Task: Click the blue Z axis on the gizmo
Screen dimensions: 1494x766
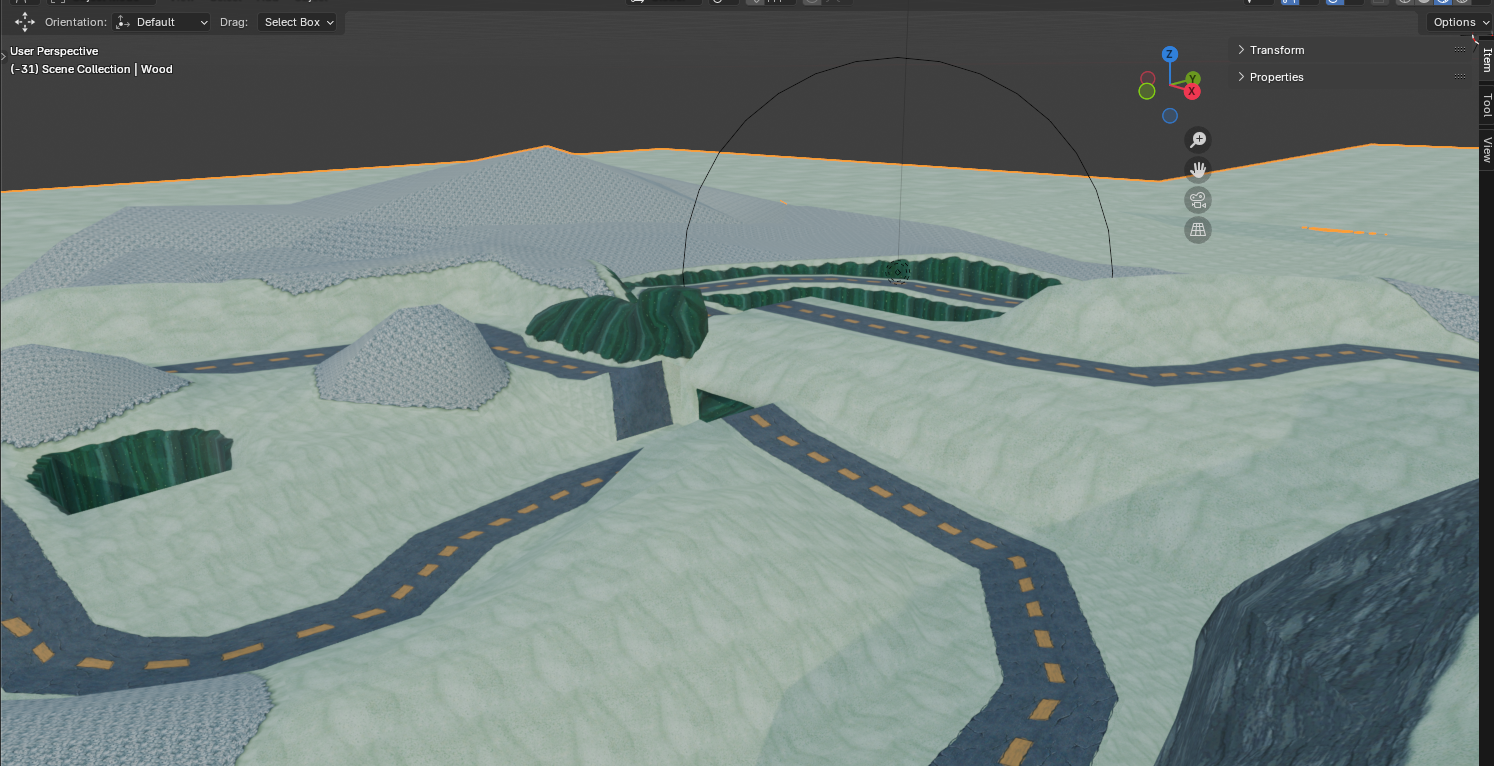Action: [x=1169, y=54]
